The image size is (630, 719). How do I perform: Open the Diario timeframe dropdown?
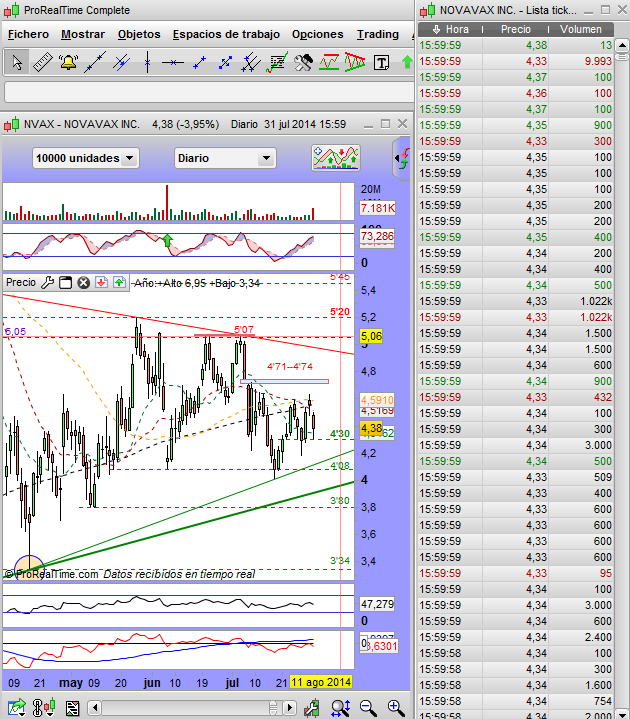225,158
